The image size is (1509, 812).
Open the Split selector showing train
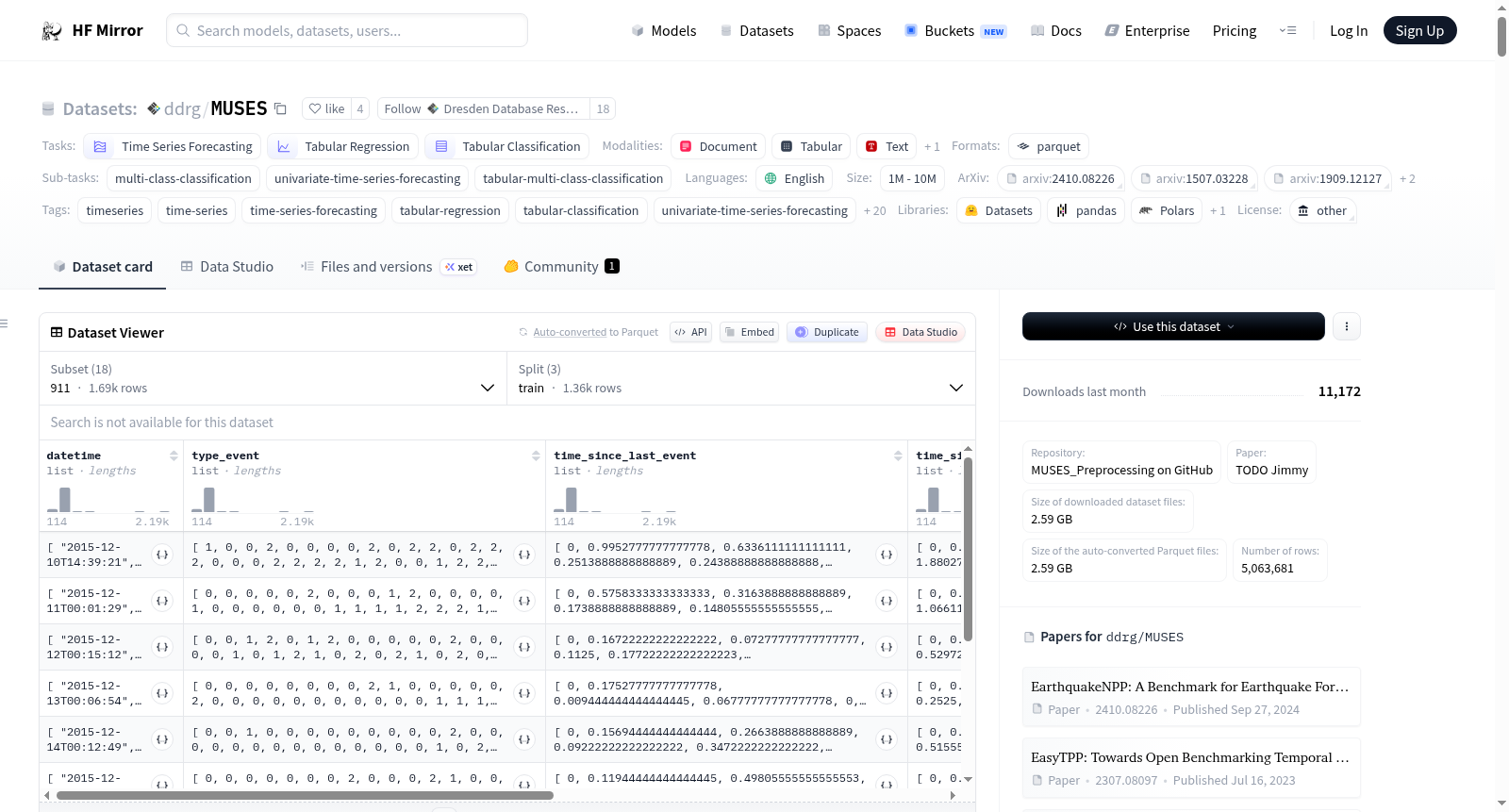[x=741, y=378]
